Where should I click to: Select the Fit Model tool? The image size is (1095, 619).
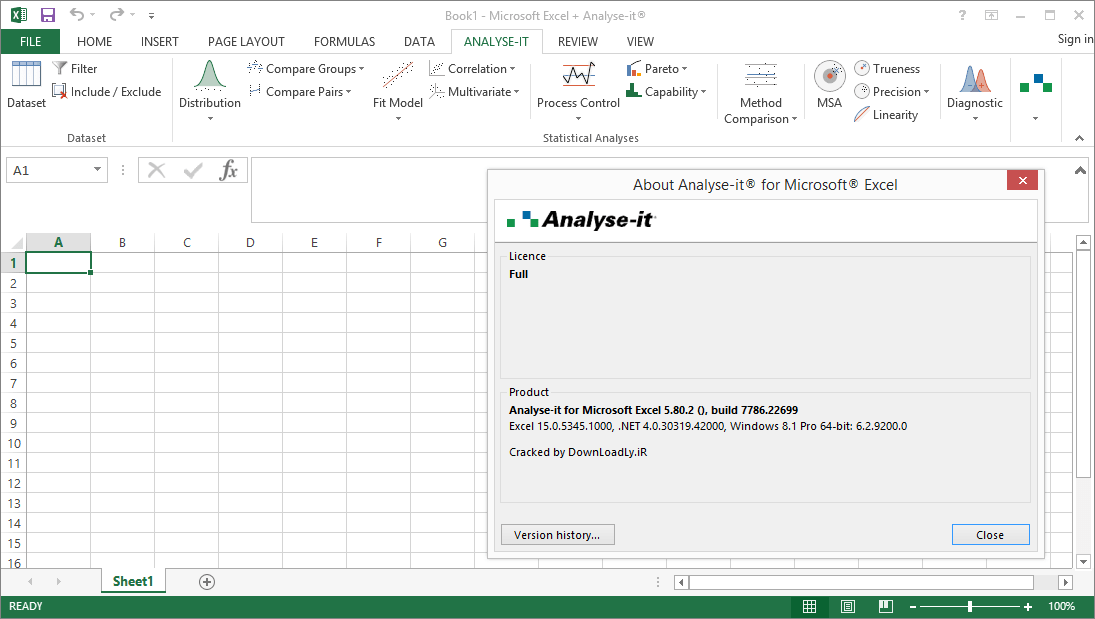tap(397, 90)
